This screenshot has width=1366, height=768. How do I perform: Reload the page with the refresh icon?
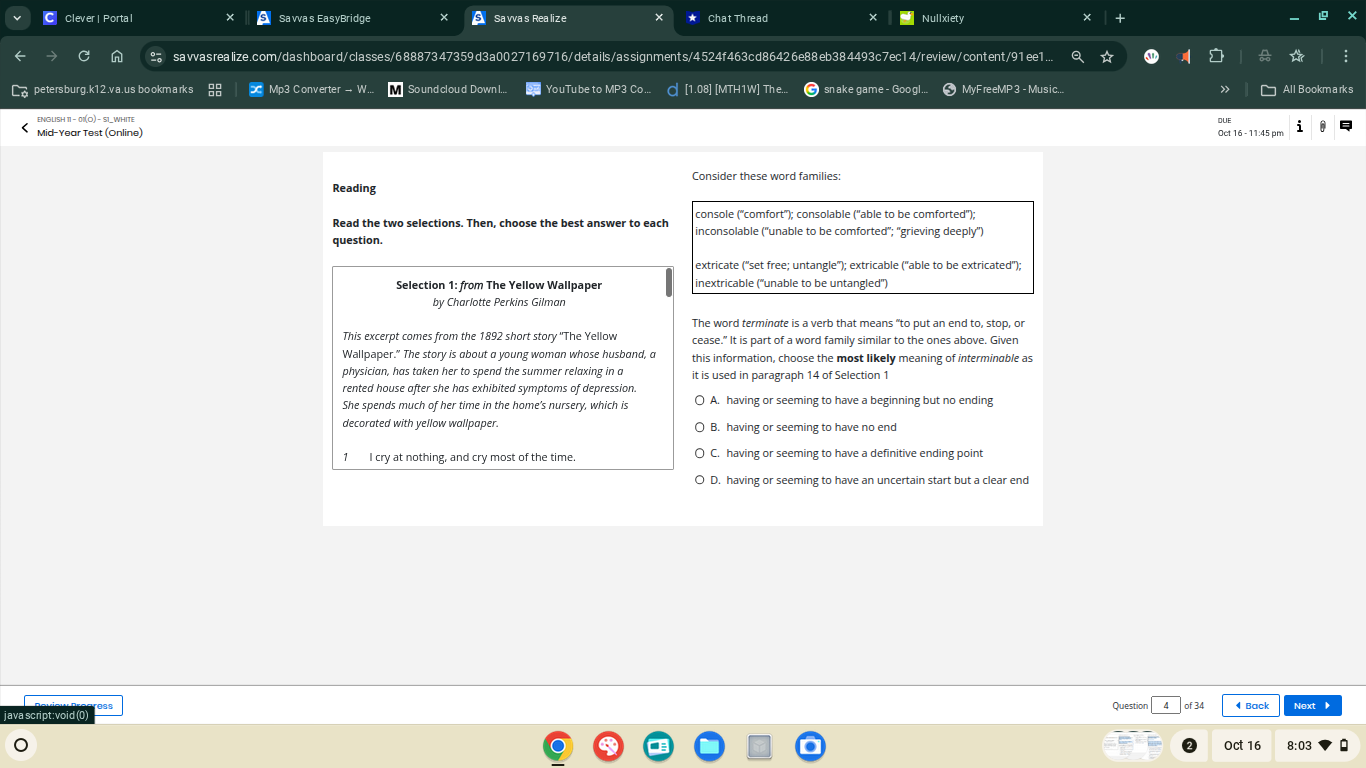[82, 57]
